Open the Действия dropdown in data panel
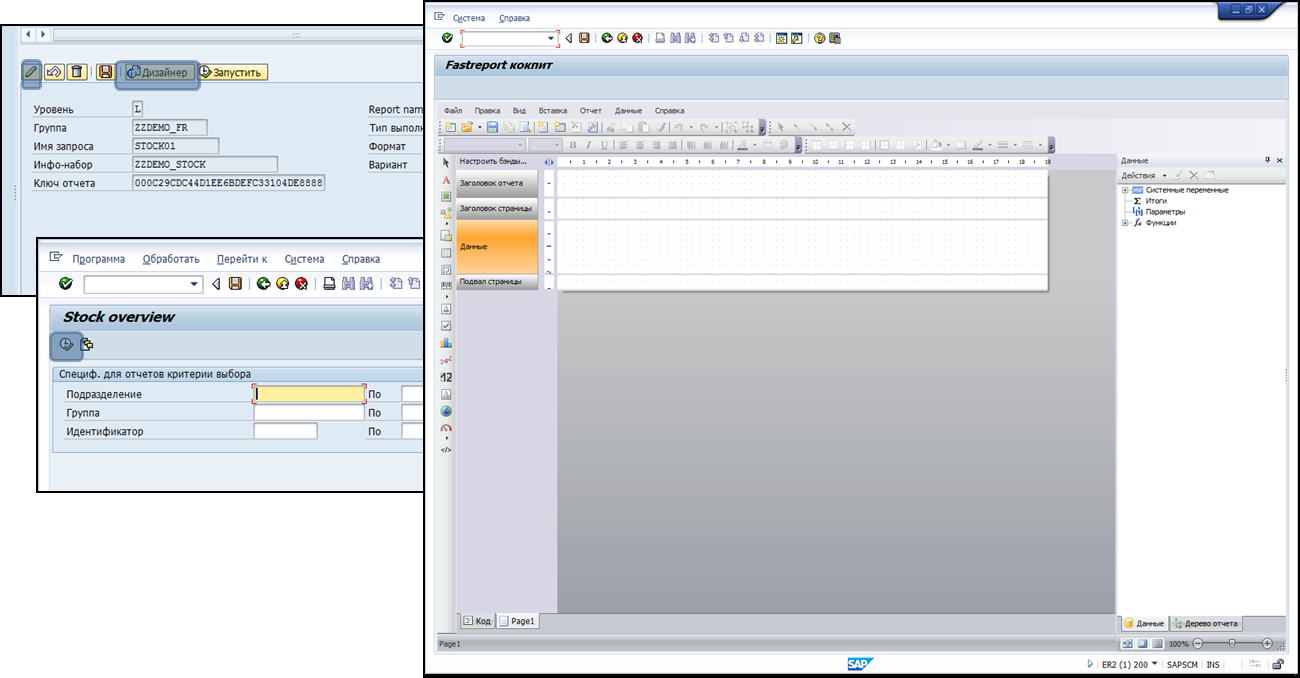 pos(1143,176)
